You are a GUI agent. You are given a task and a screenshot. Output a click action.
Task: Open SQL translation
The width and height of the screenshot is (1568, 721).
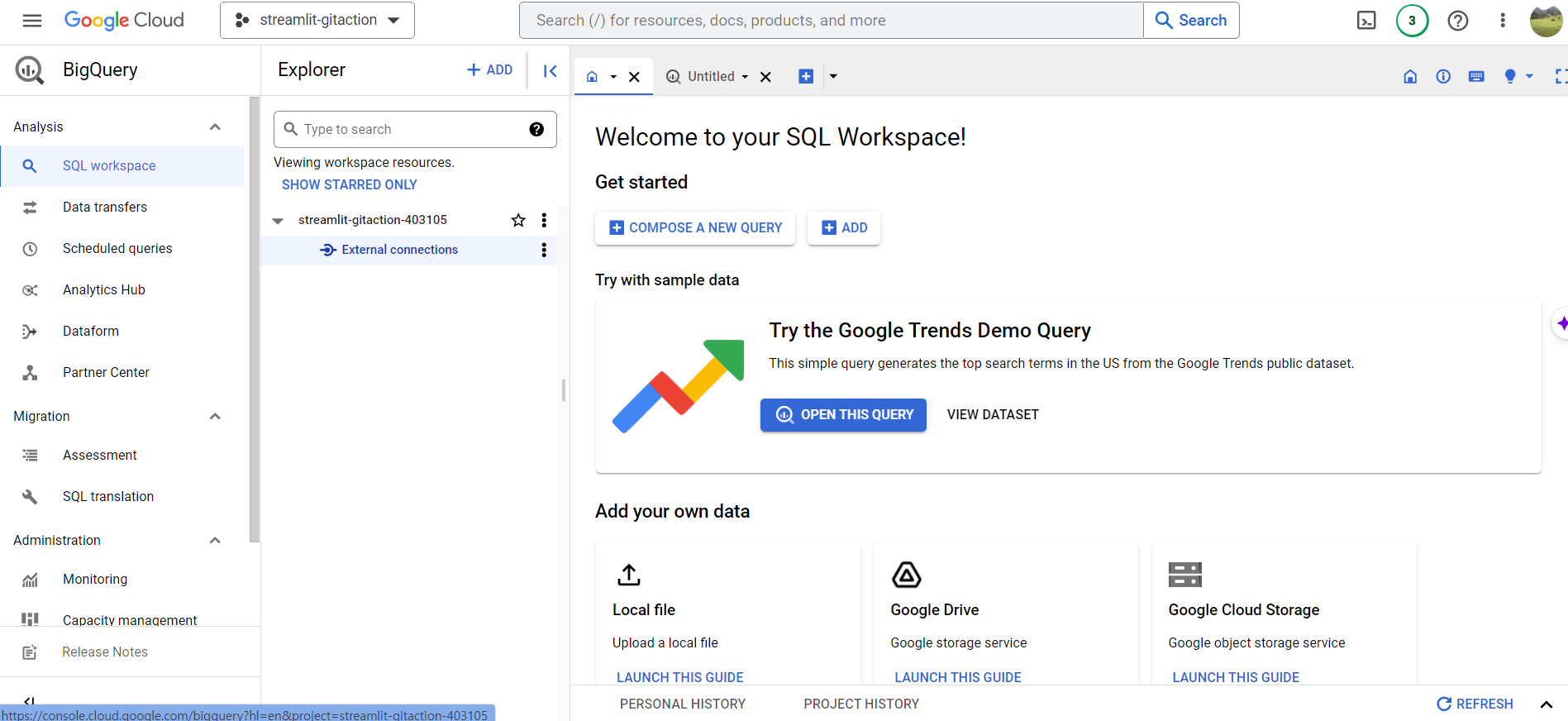pyautogui.click(x=122, y=497)
